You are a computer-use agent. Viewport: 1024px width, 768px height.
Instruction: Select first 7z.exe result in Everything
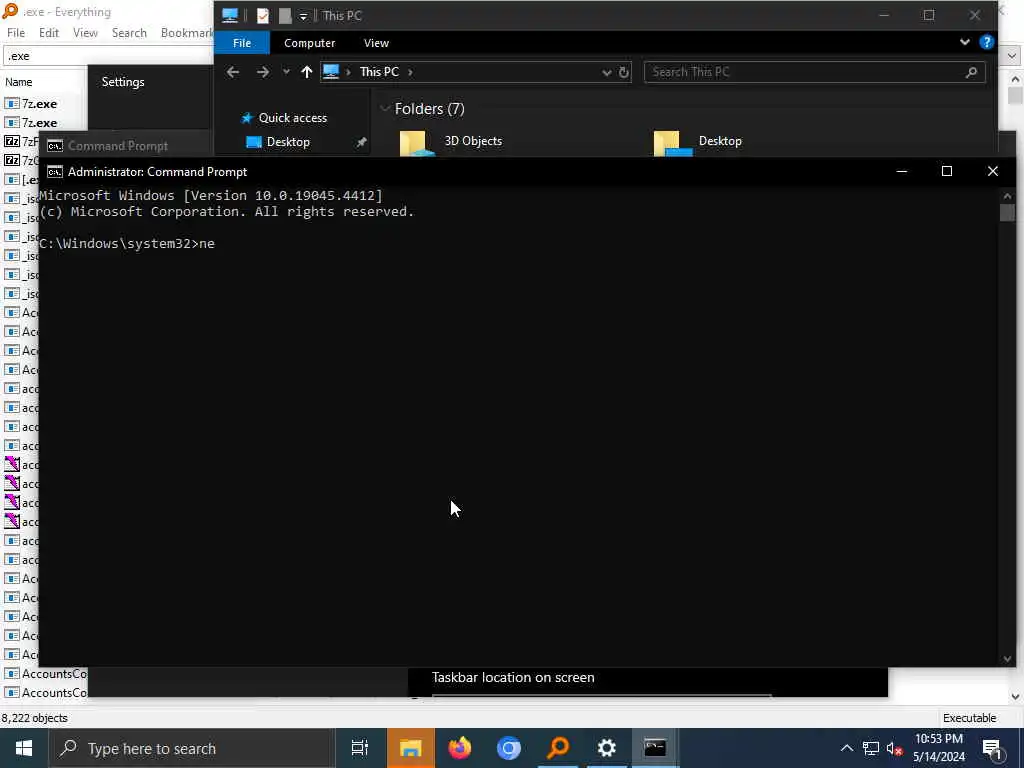pyautogui.click(x=39, y=104)
